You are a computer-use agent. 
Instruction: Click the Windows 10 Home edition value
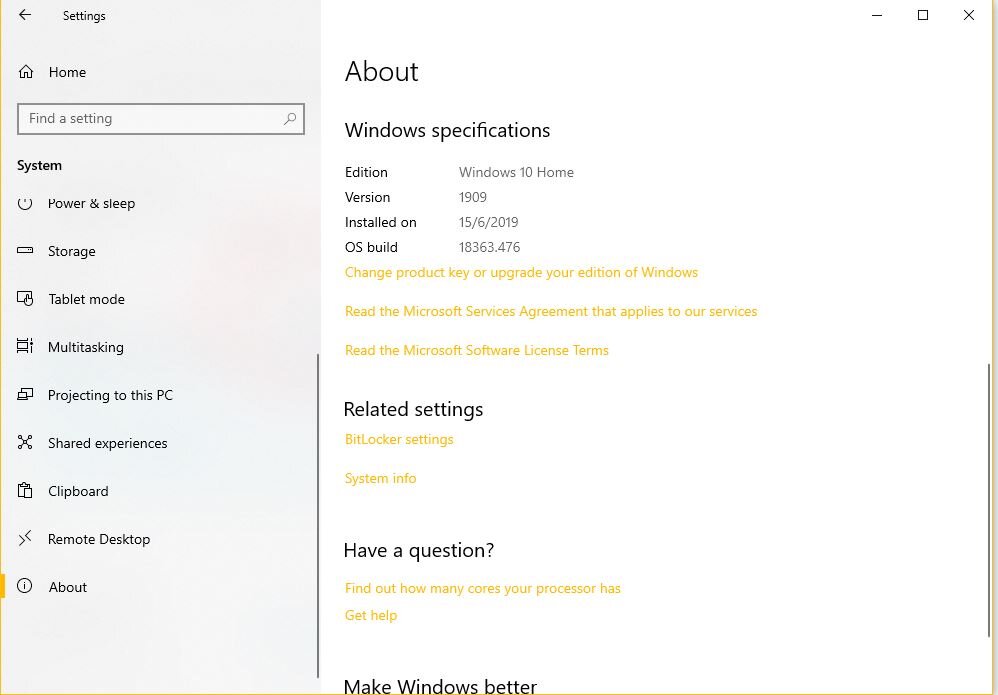click(x=516, y=172)
